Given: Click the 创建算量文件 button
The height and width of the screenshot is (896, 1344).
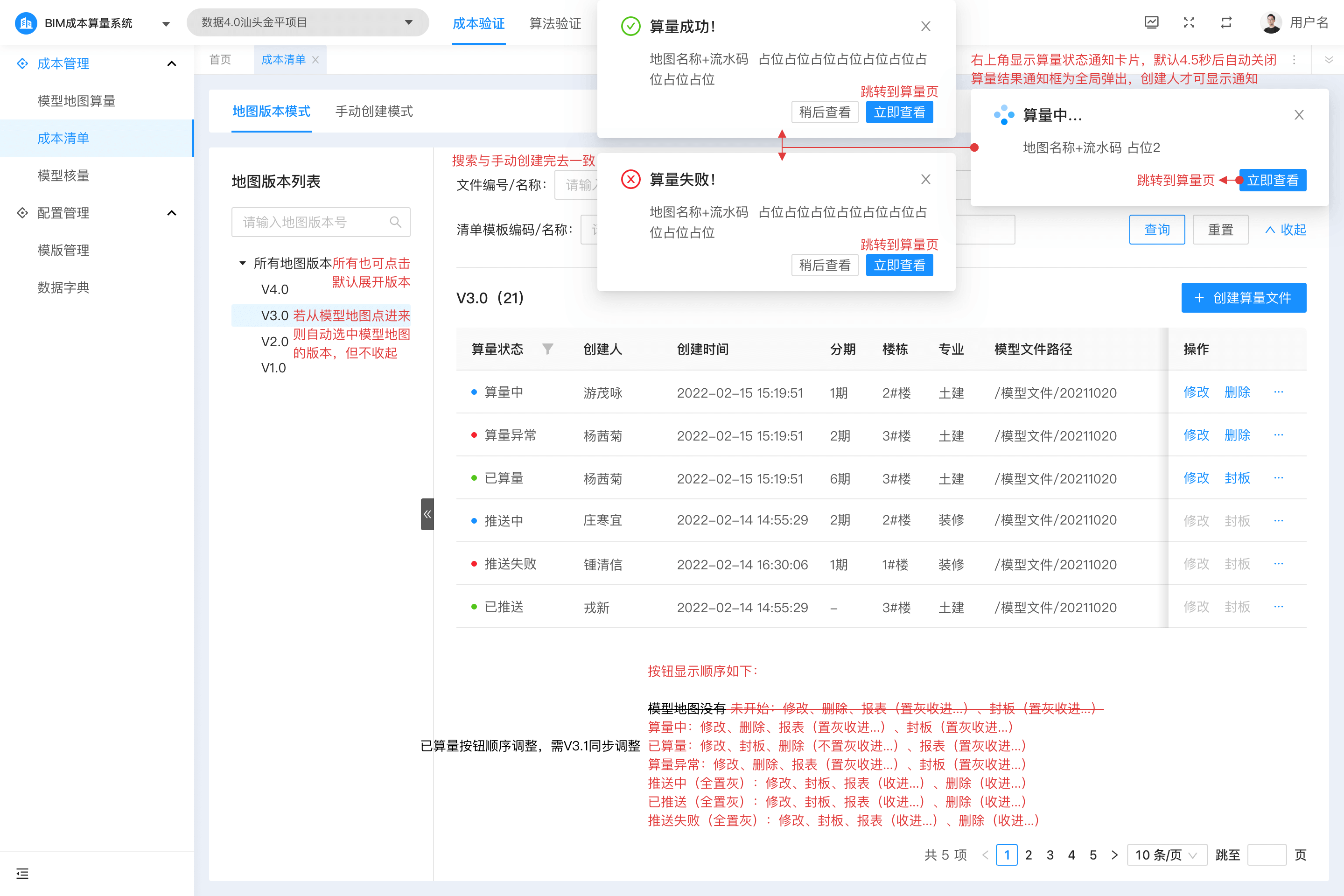Looking at the screenshot, I should 1243,298.
